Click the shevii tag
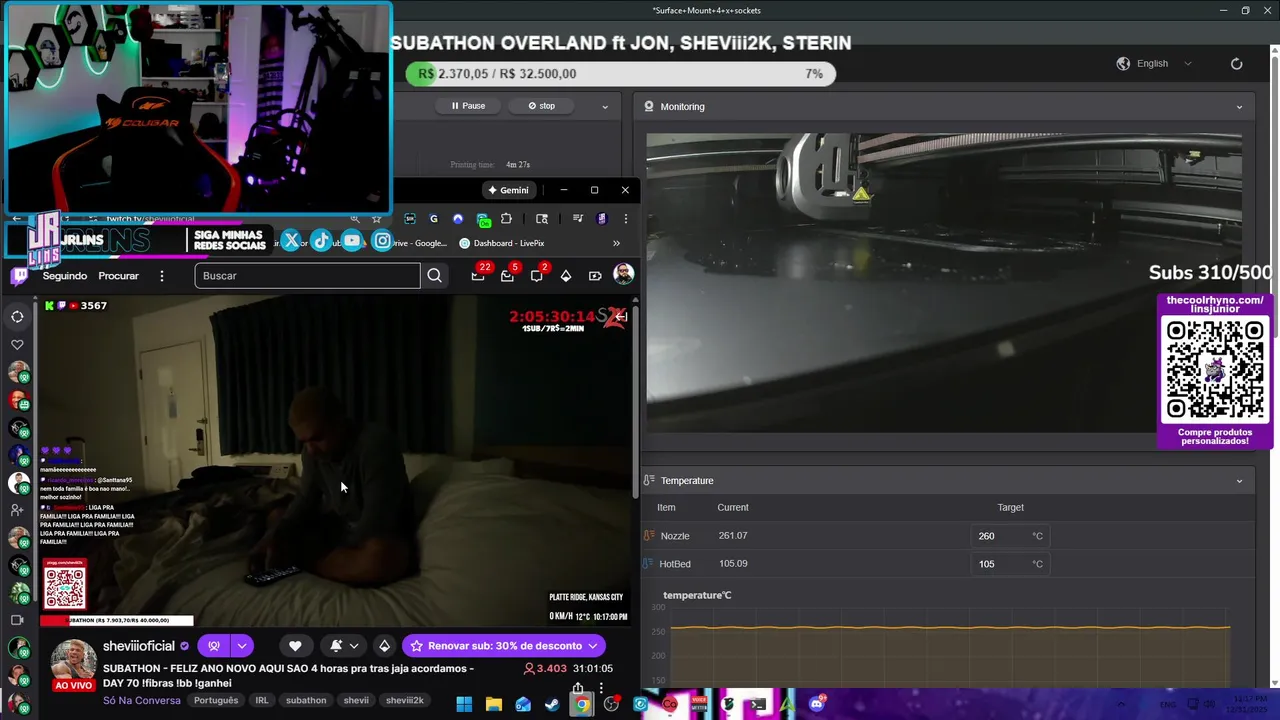 [356, 700]
